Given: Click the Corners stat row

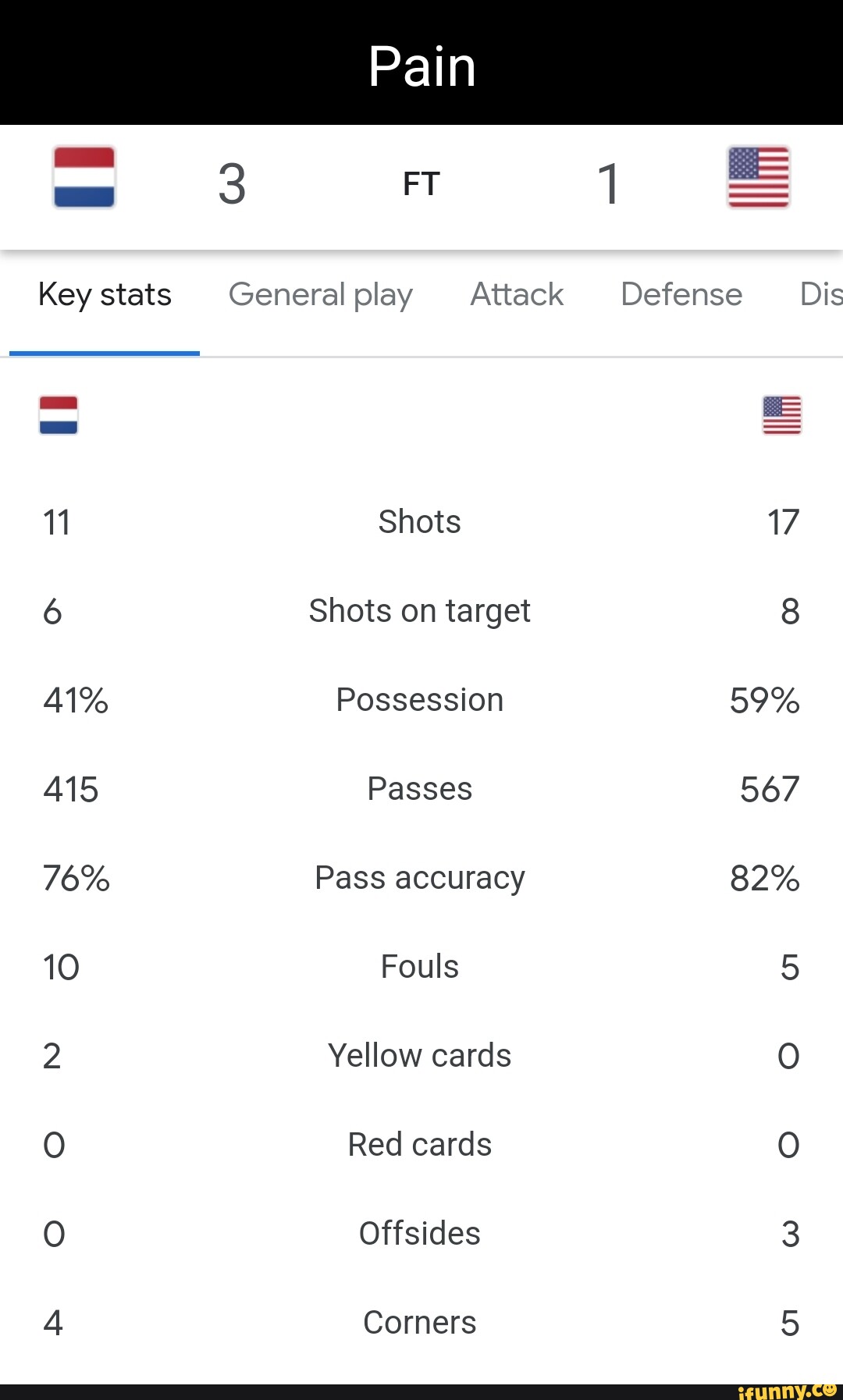Looking at the screenshot, I should point(419,1323).
